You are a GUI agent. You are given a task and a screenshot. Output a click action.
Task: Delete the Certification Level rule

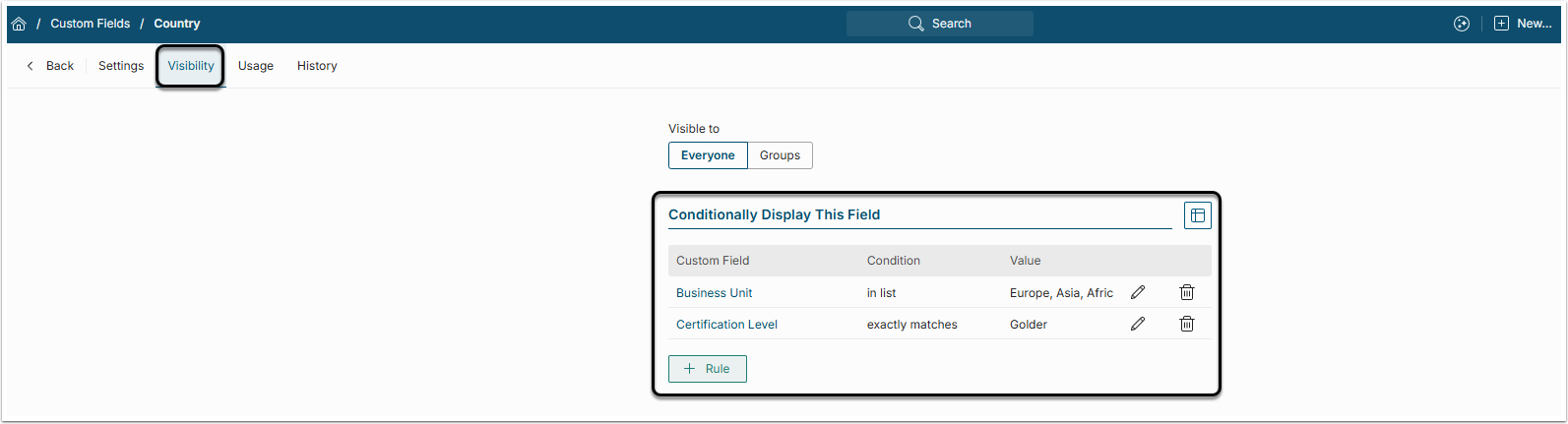[1187, 324]
